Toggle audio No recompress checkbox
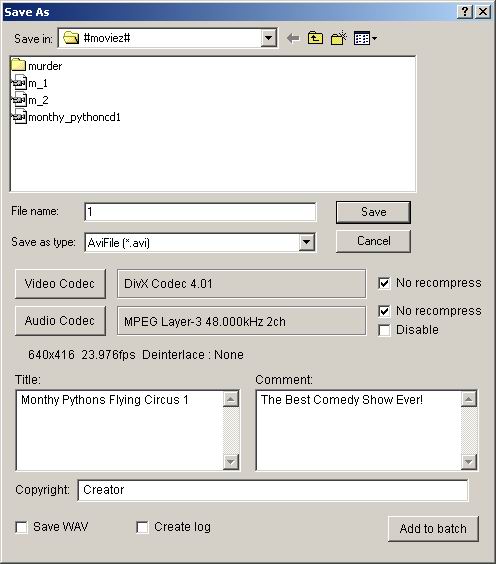This screenshot has width=496, height=564. (x=384, y=311)
